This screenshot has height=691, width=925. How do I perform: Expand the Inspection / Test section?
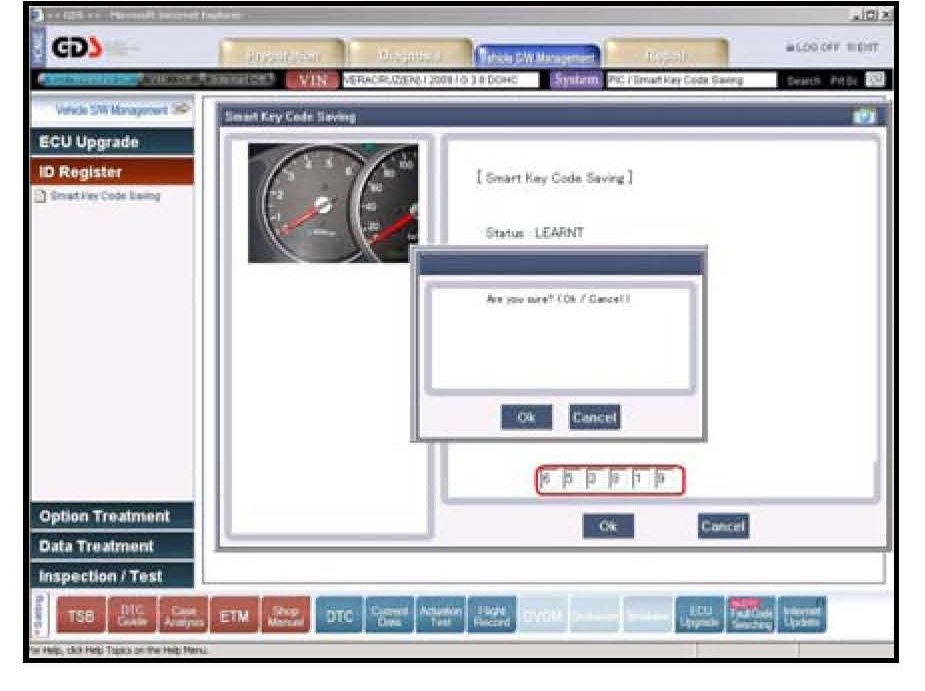click(112, 576)
